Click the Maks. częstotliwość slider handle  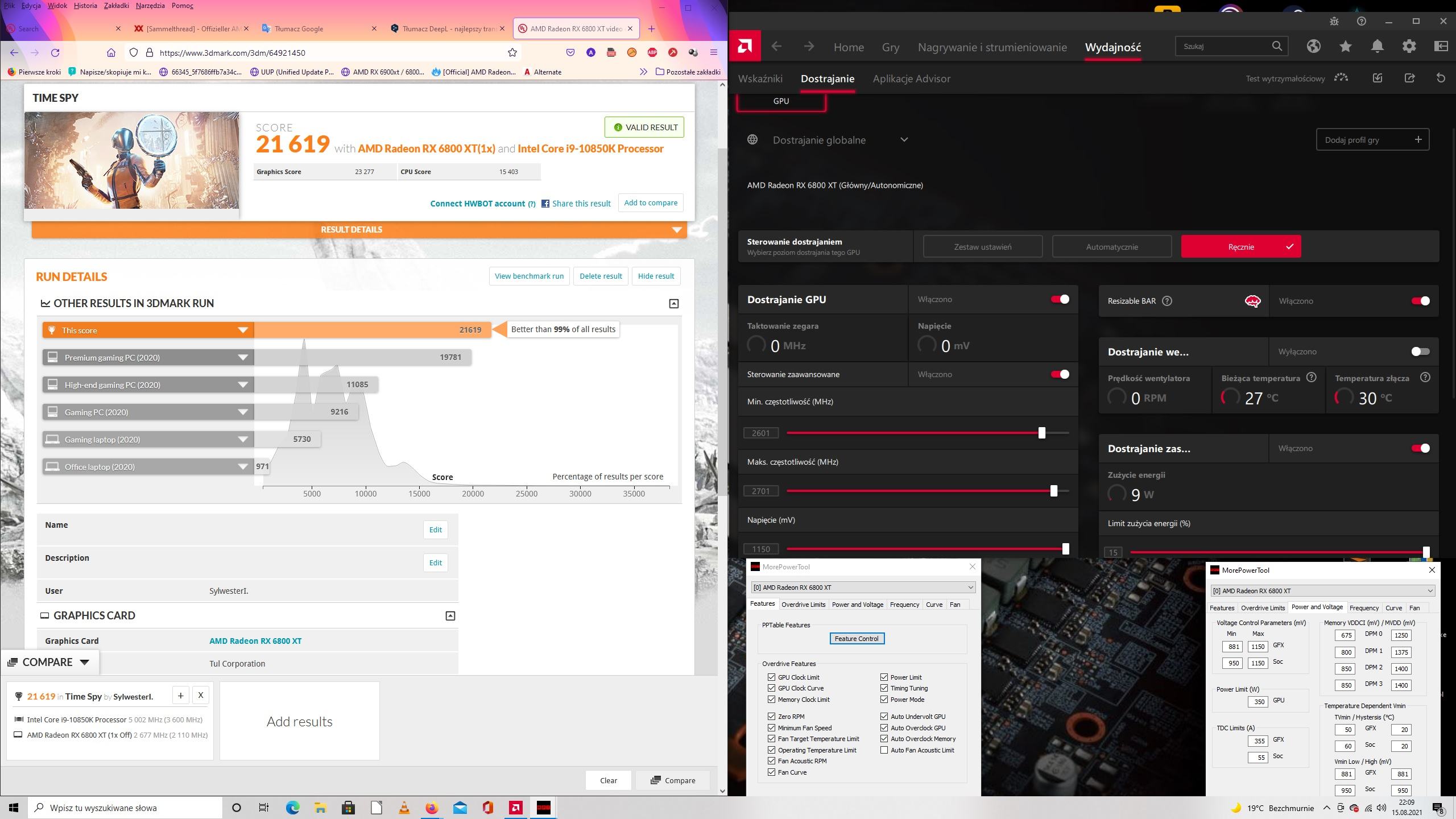click(x=1053, y=491)
